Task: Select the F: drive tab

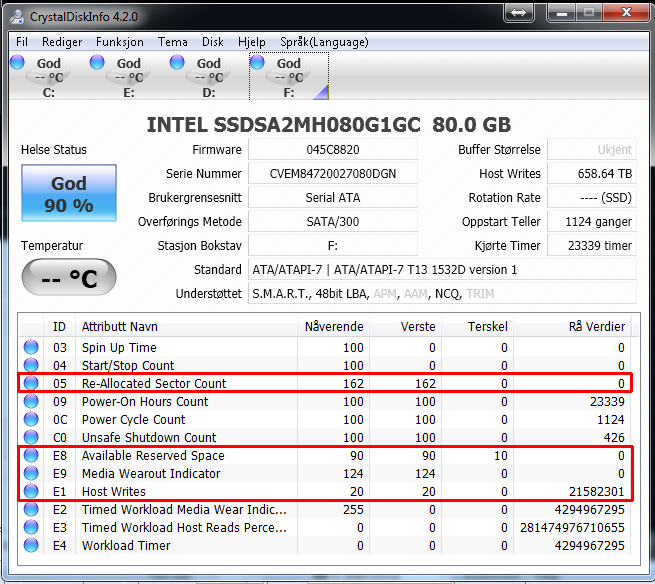Action: (x=289, y=76)
